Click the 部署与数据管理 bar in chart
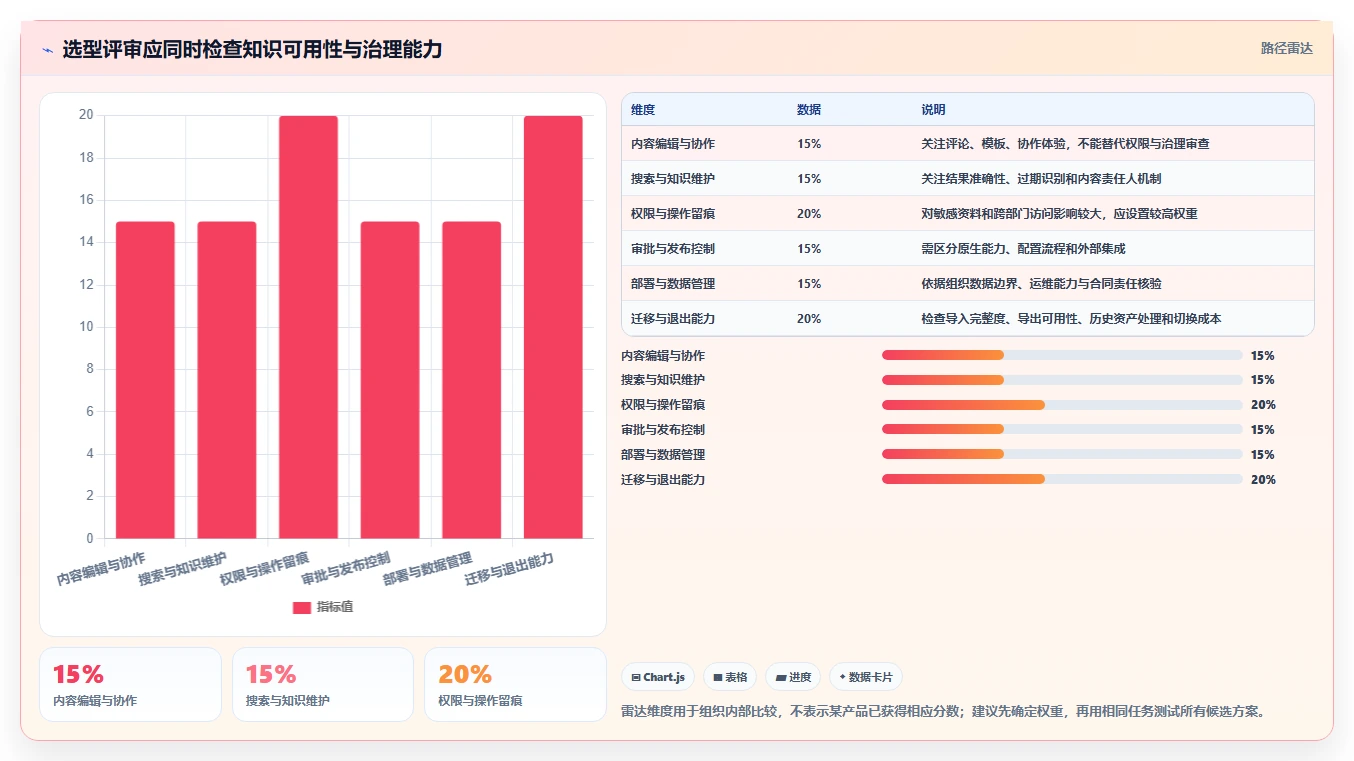 tap(471, 380)
